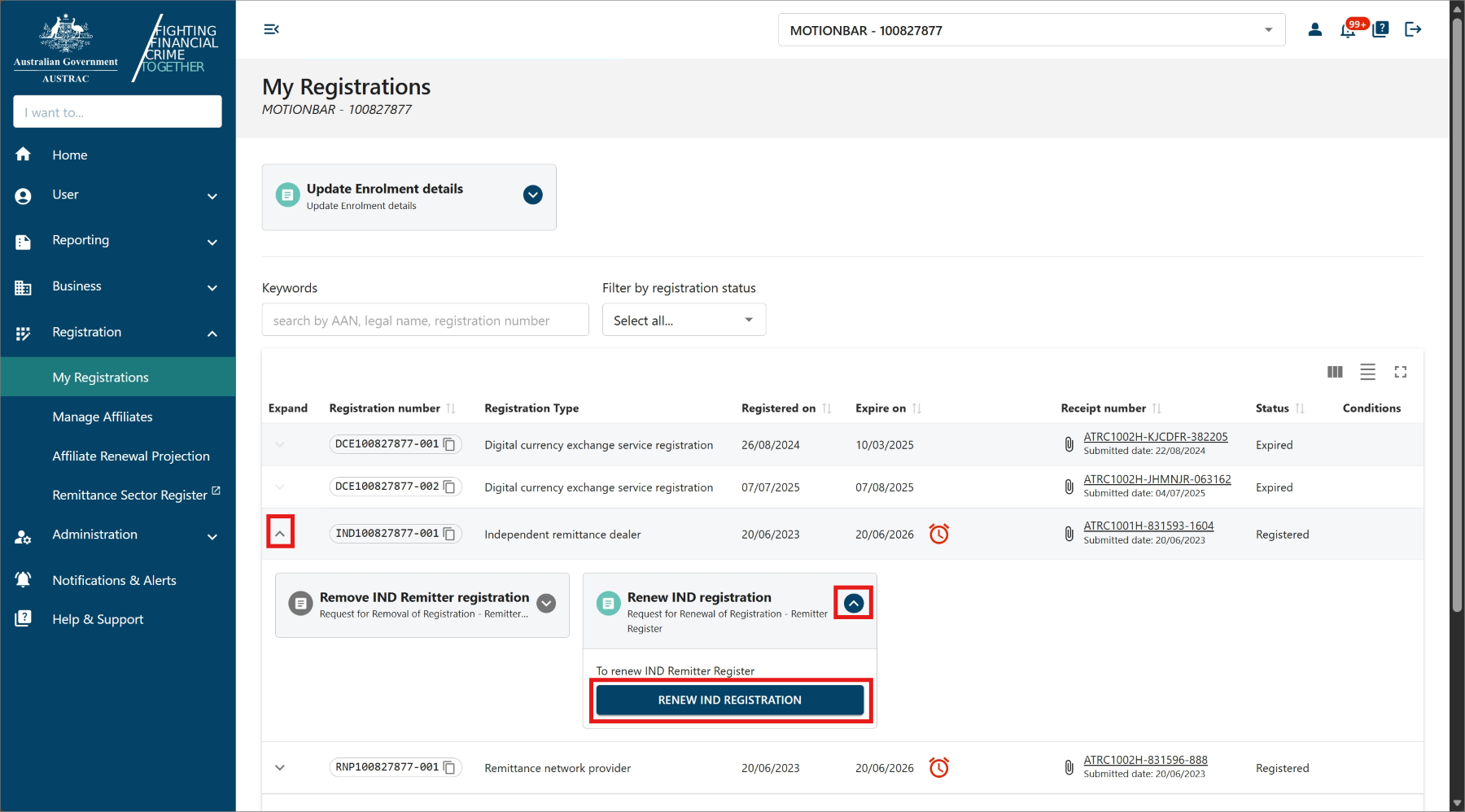Expand the Update Enrolment details card
This screenshot has width=1465, height=812.
click(x=532, y=195)
